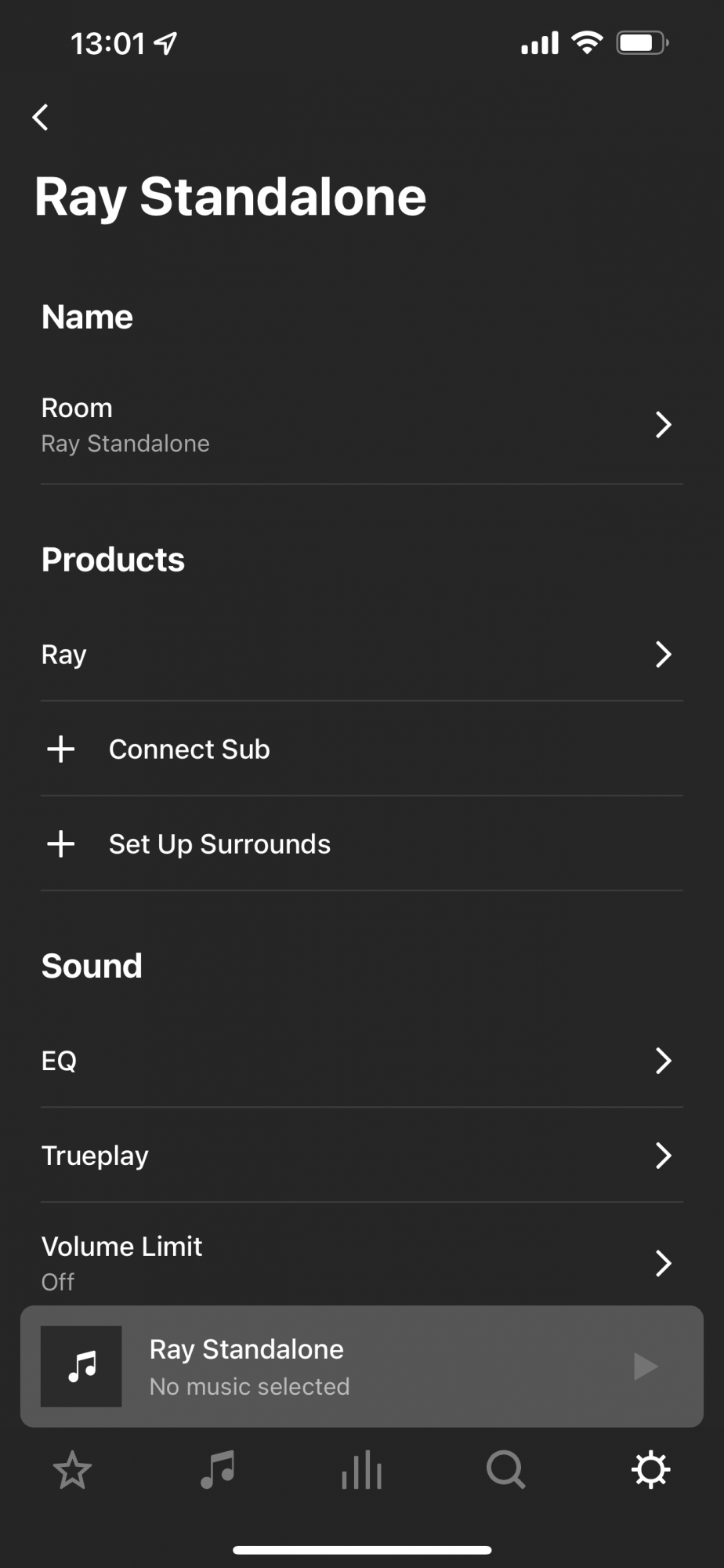Tap the Wi-Fi status icon
The image size is (724, 1568).
(x=587, y=42)
